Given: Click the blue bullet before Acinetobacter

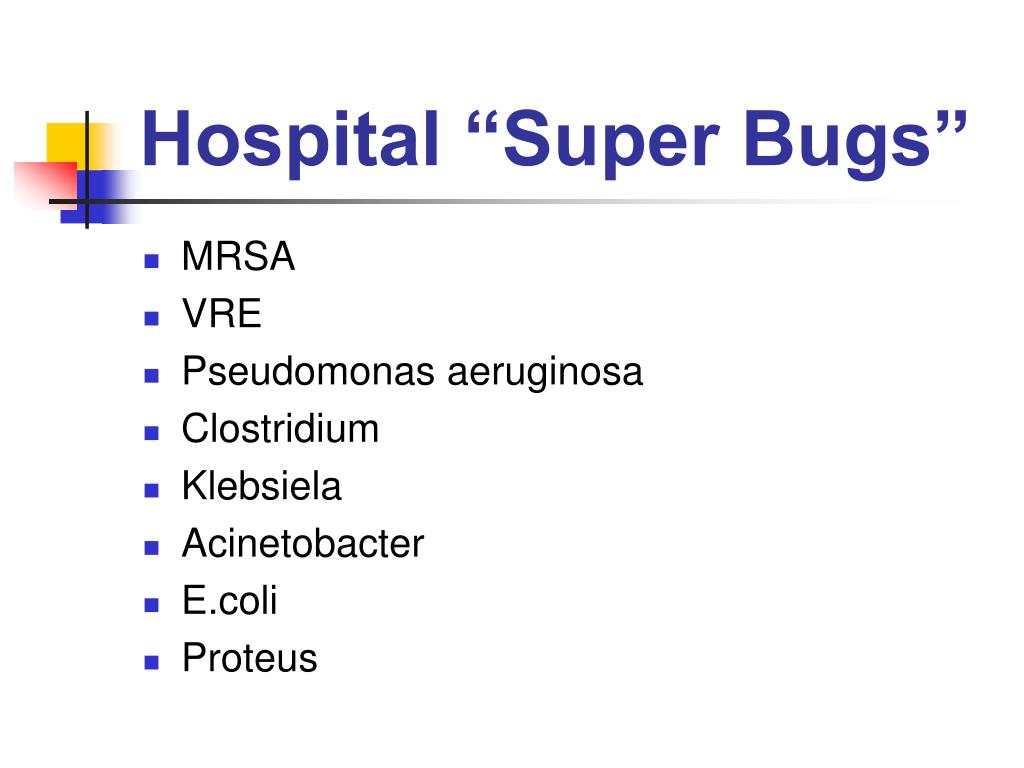Looking at the screenshot, I should pyautogui.click(x=152, y=548).
